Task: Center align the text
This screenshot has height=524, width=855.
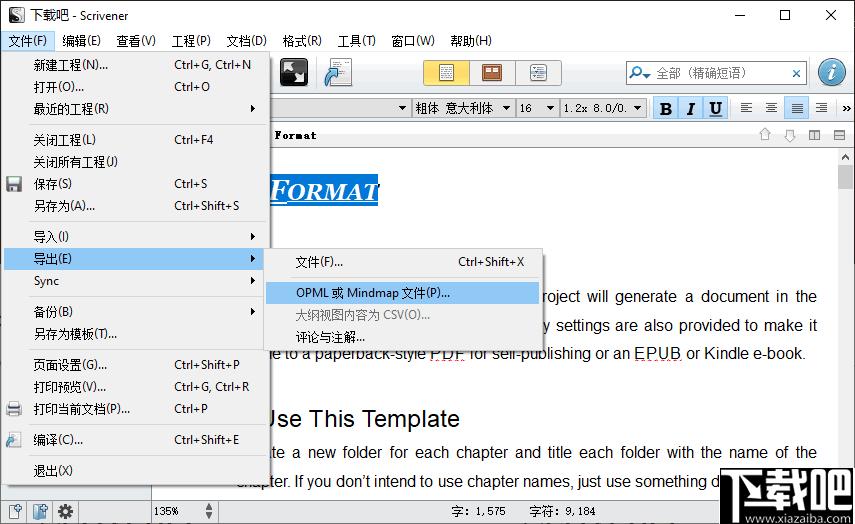Action: 771,108
